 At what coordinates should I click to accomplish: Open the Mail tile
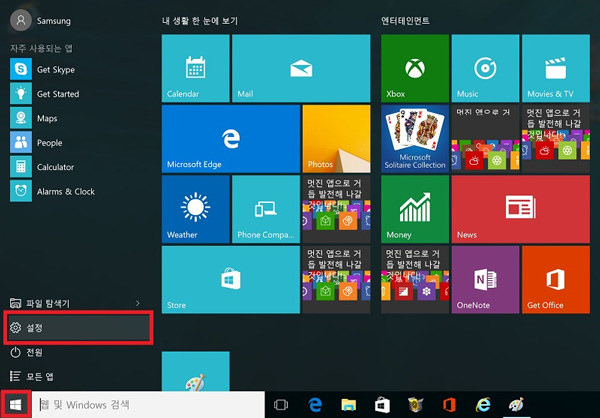click(301, 68)
